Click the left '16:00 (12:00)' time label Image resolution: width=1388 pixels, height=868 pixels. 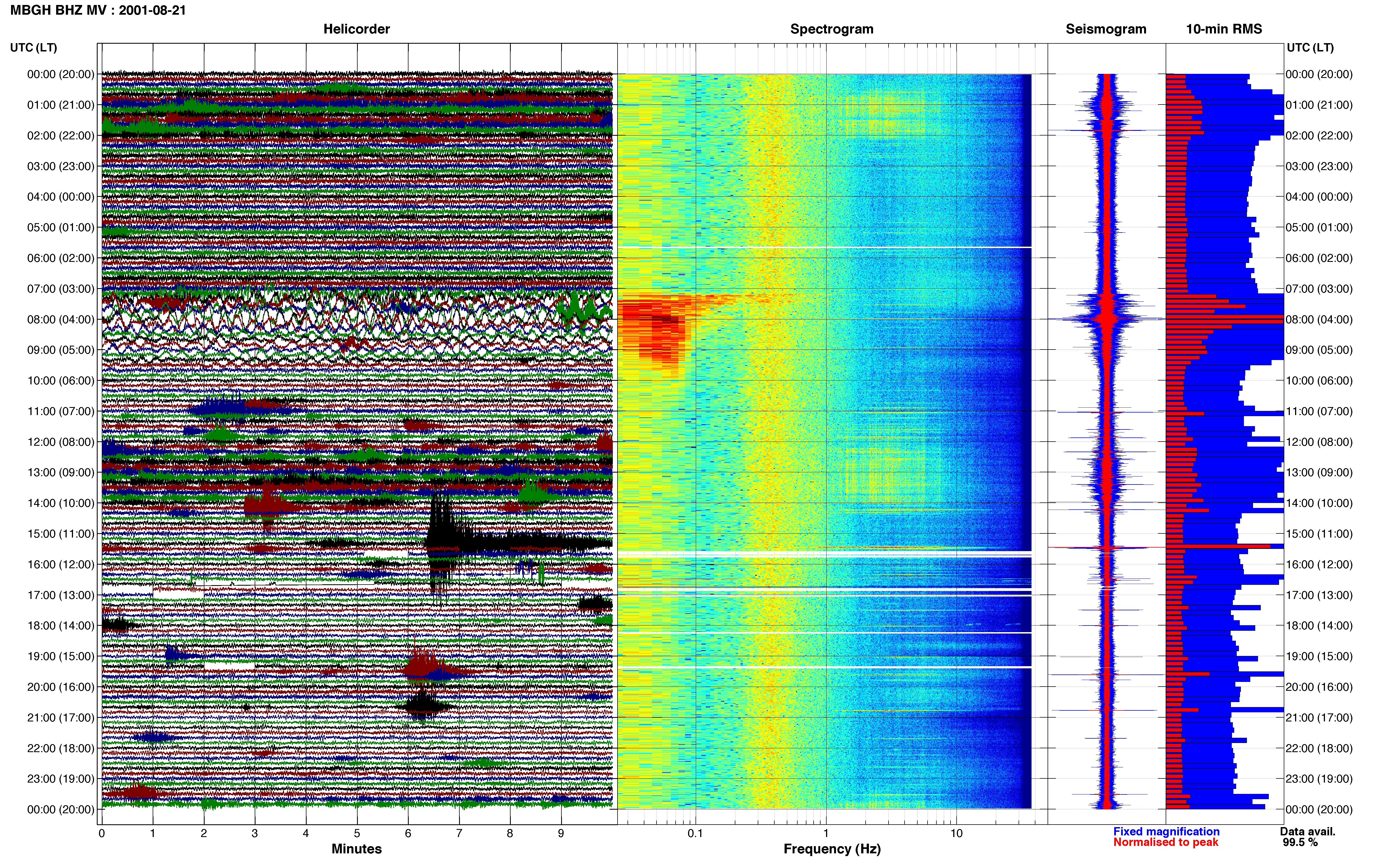pyautogui.click(x=61, y=564)
